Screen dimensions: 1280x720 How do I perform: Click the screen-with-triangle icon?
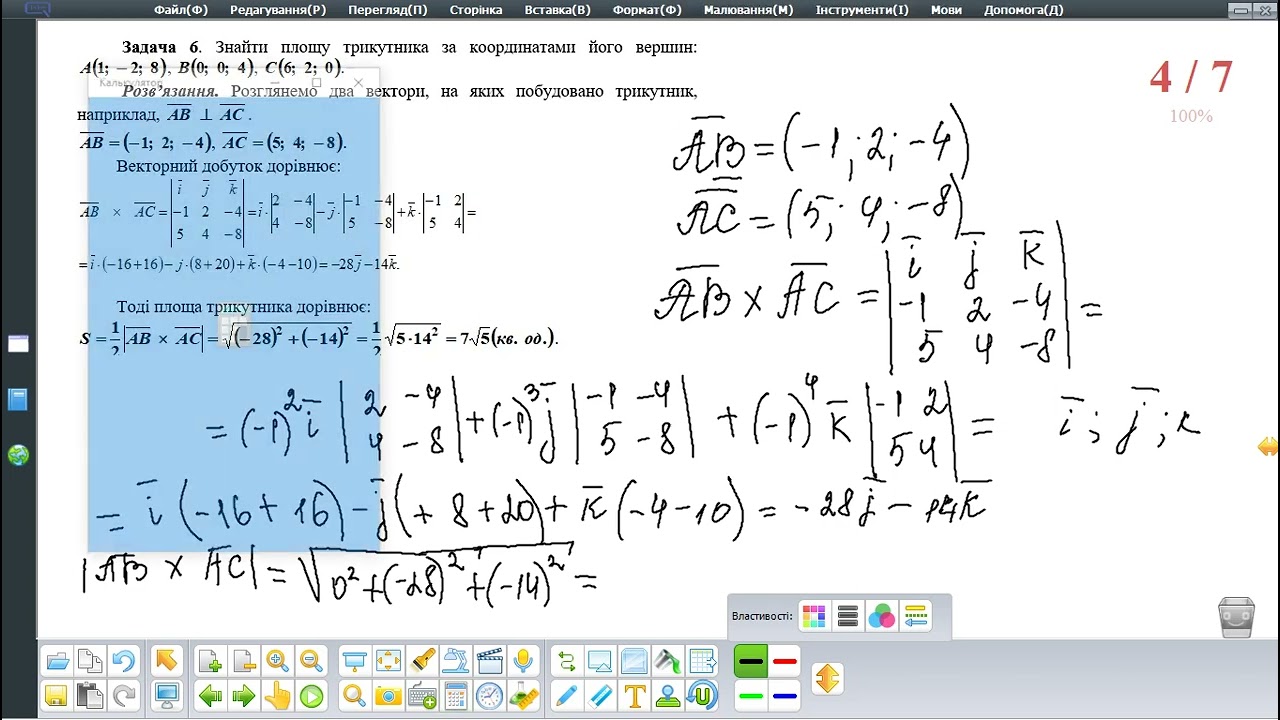(x=600, y=661)
